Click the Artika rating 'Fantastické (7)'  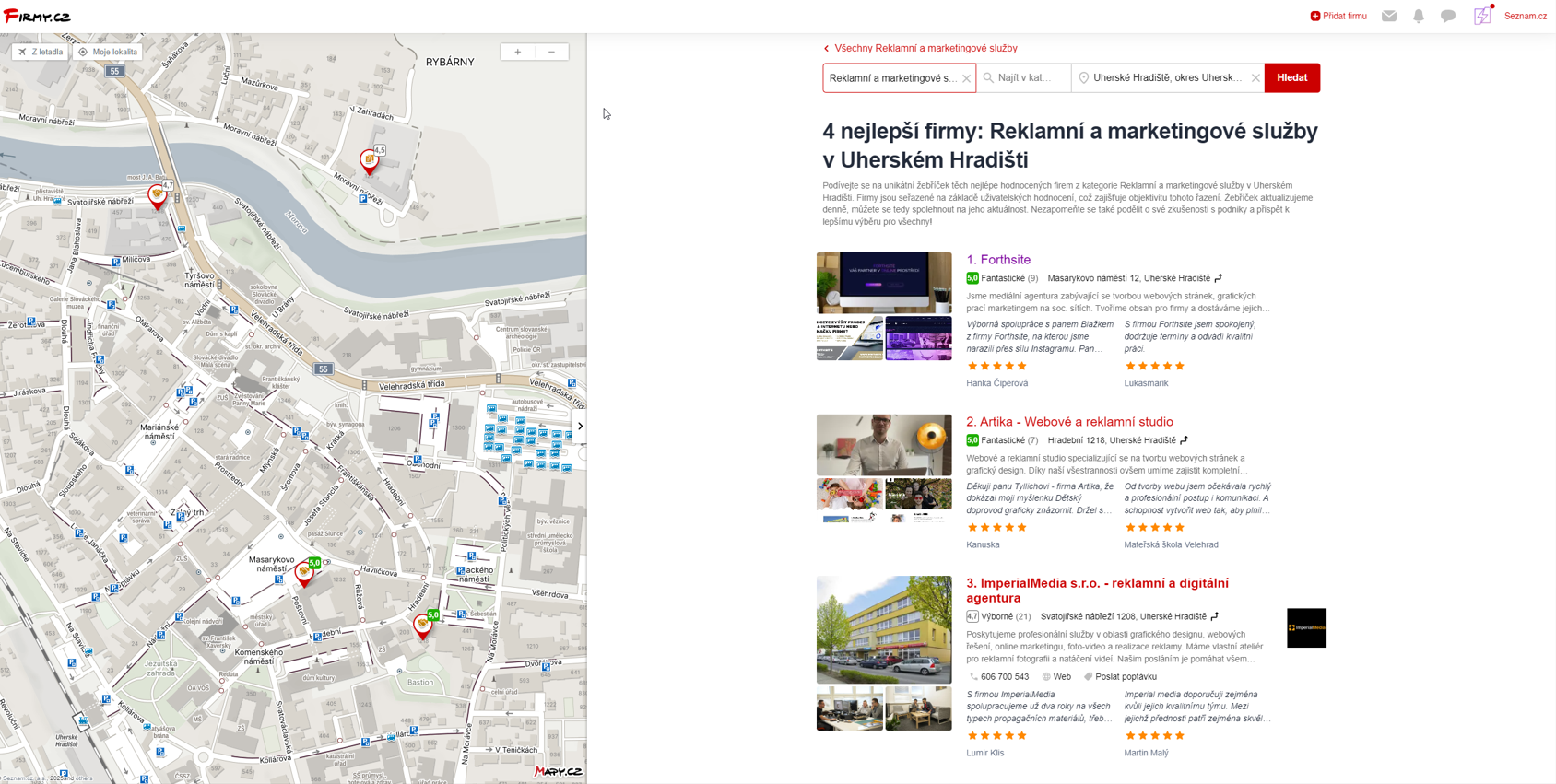point(1002,440)
